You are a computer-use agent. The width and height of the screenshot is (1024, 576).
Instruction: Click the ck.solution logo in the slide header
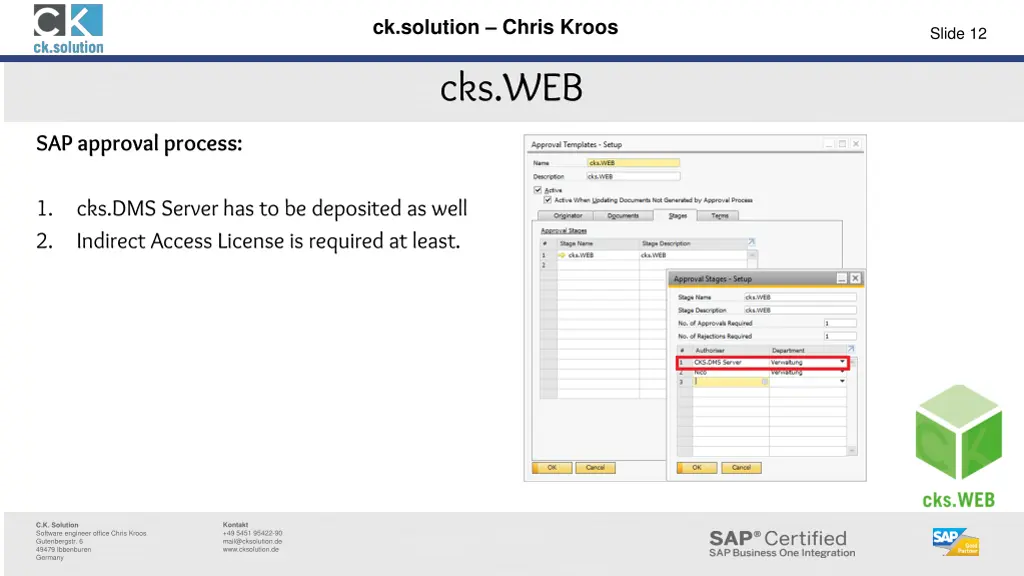(69, 29)
